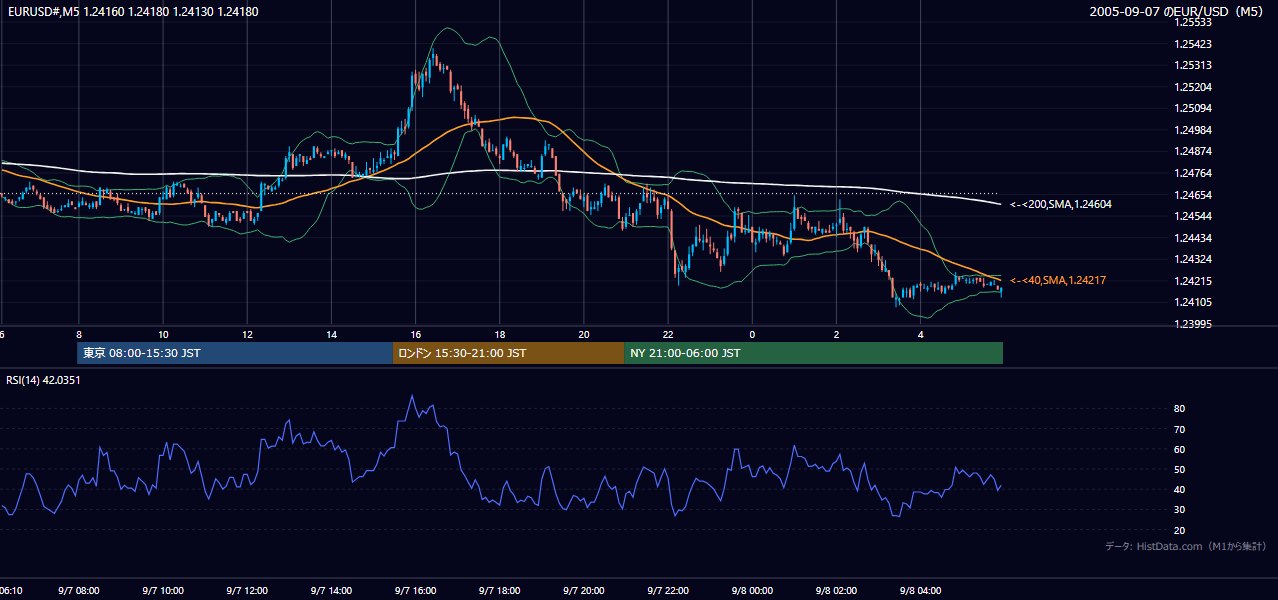Viewport: 1278px width, 600px height.
Task: Click the '<--40,SMA,1.24217' moving average label
Action: click(1058, 281)
